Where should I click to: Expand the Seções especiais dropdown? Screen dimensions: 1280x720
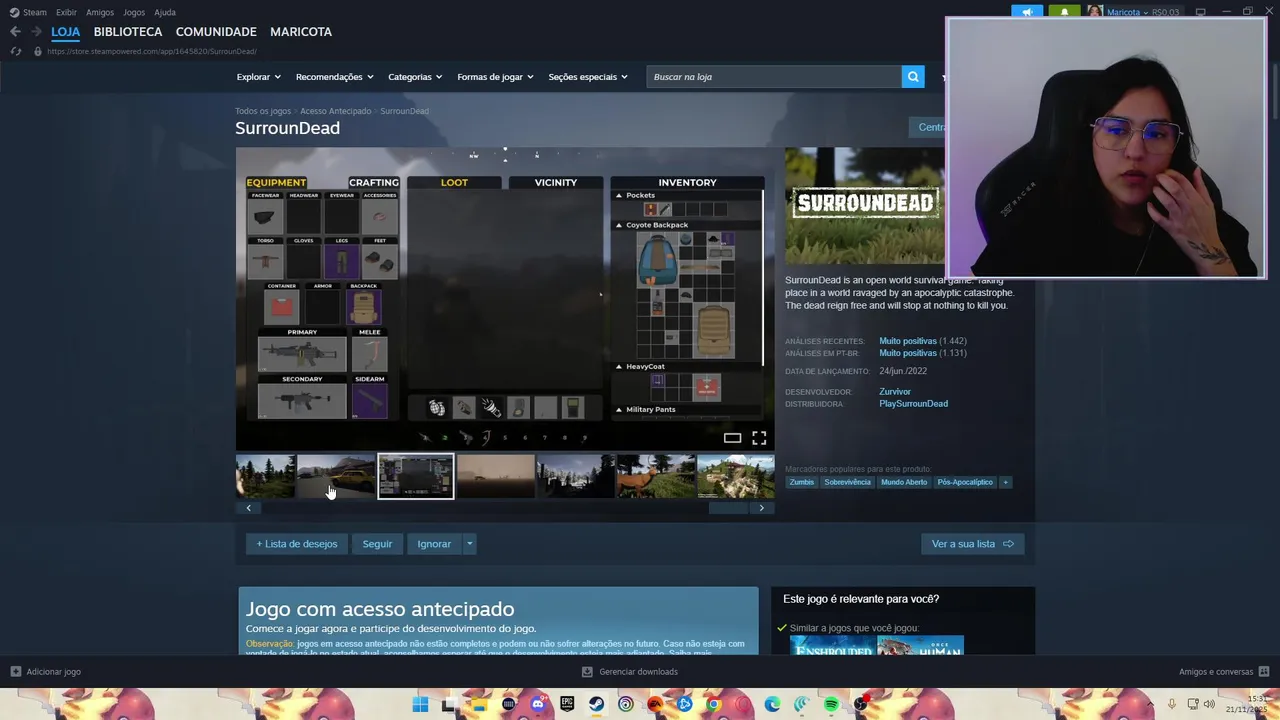pyautogui.click(x=588, y=77)
